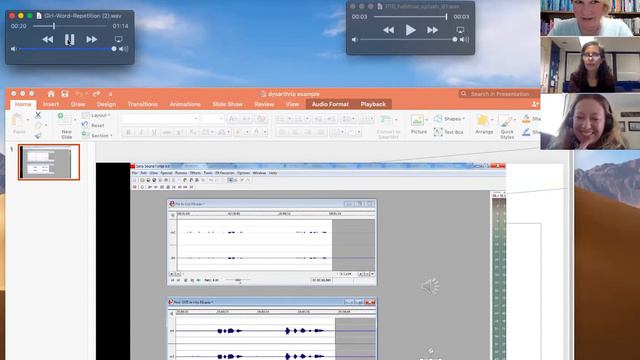Undo the last PowerPoint action
Image resolution: width=640 pixels, height=360 pixels.
(x=79, y=94)
